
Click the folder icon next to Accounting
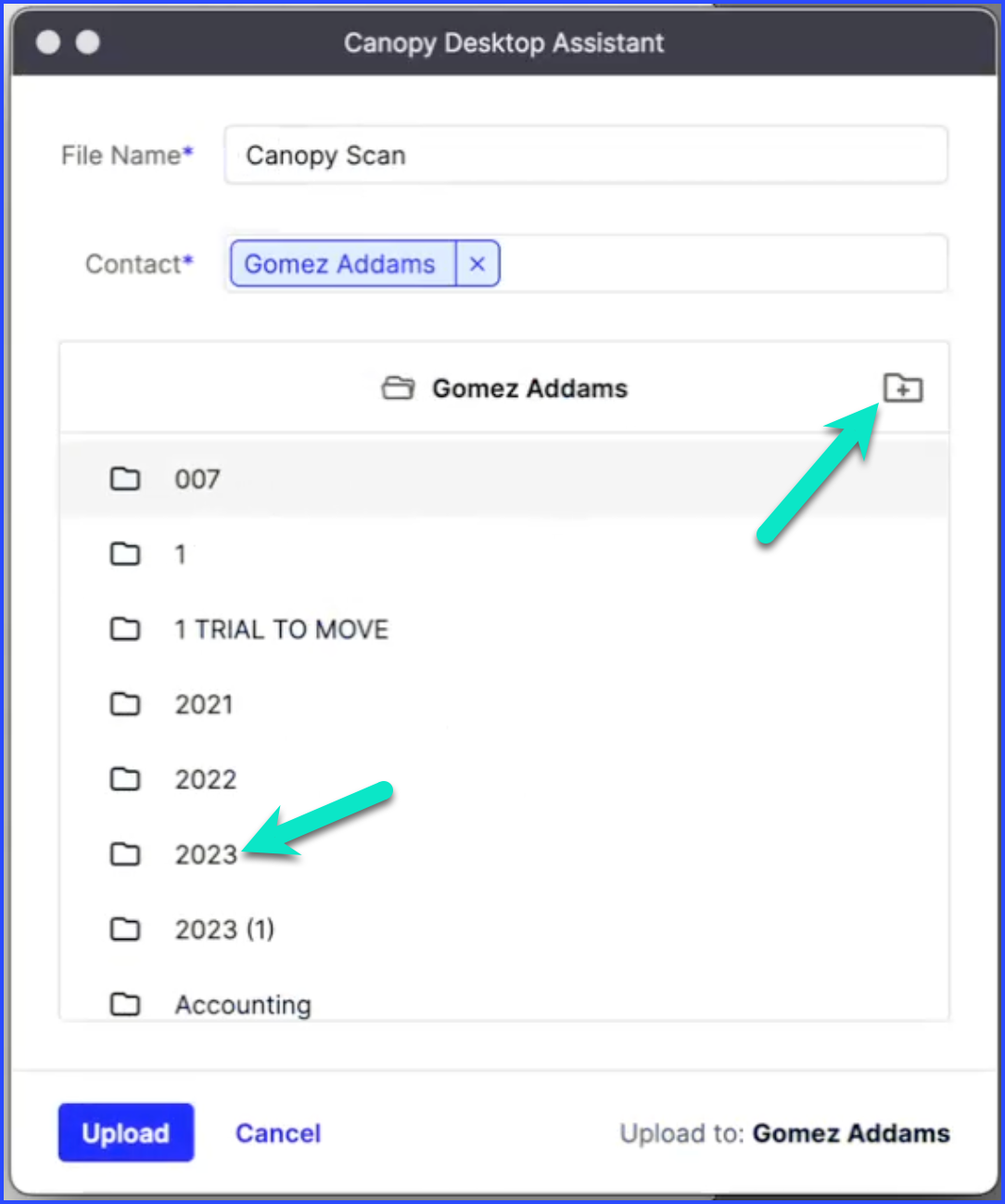click(x=125, y=1004)
